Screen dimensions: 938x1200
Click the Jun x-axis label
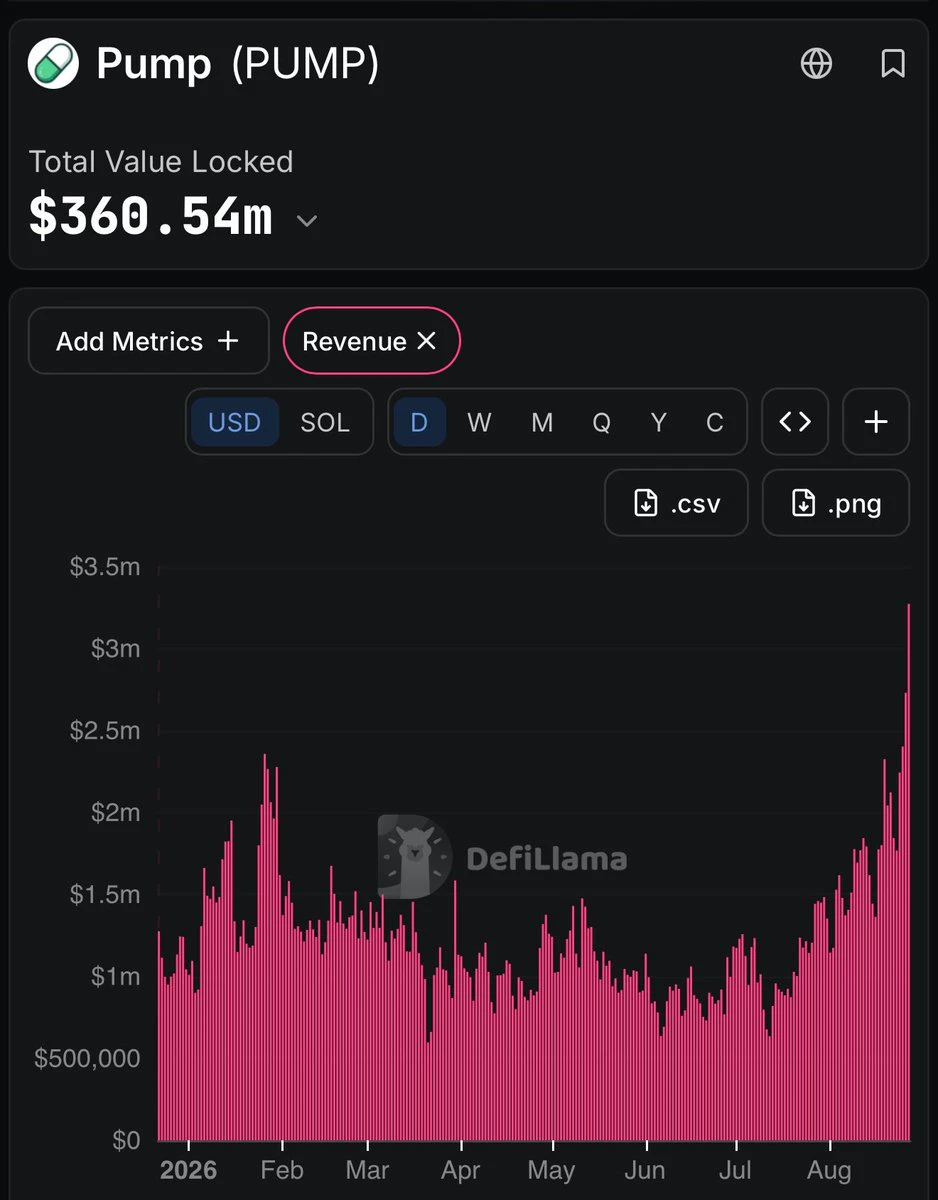click(644, 1169)
